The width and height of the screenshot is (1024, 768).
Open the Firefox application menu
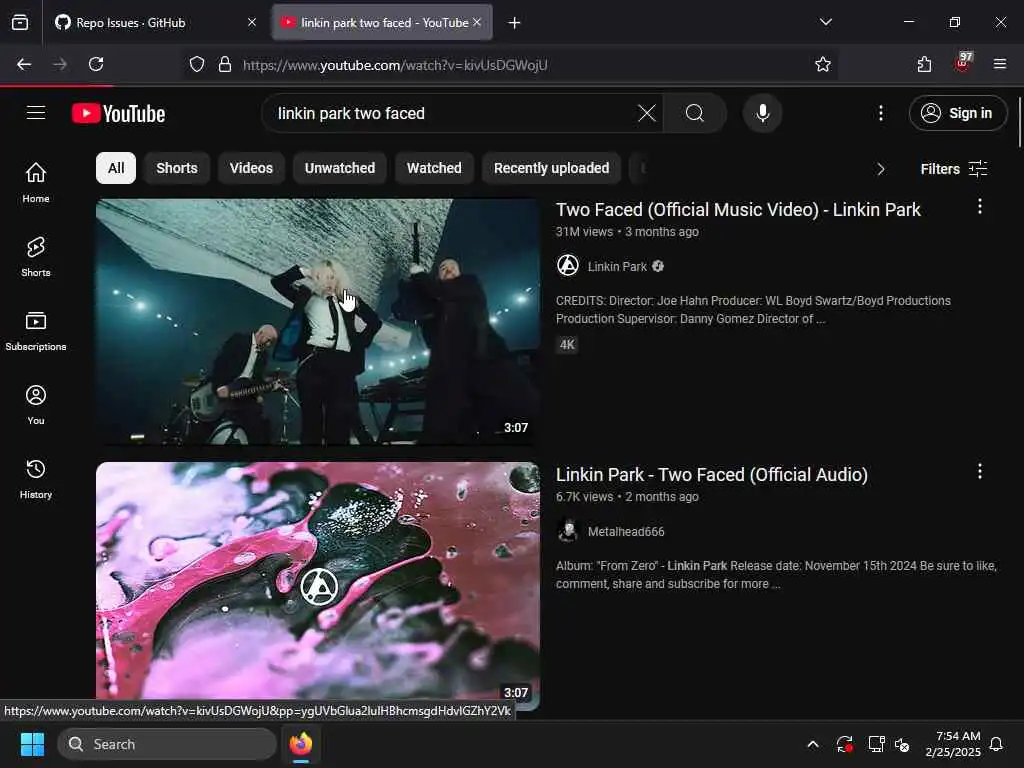coord(999,64)
